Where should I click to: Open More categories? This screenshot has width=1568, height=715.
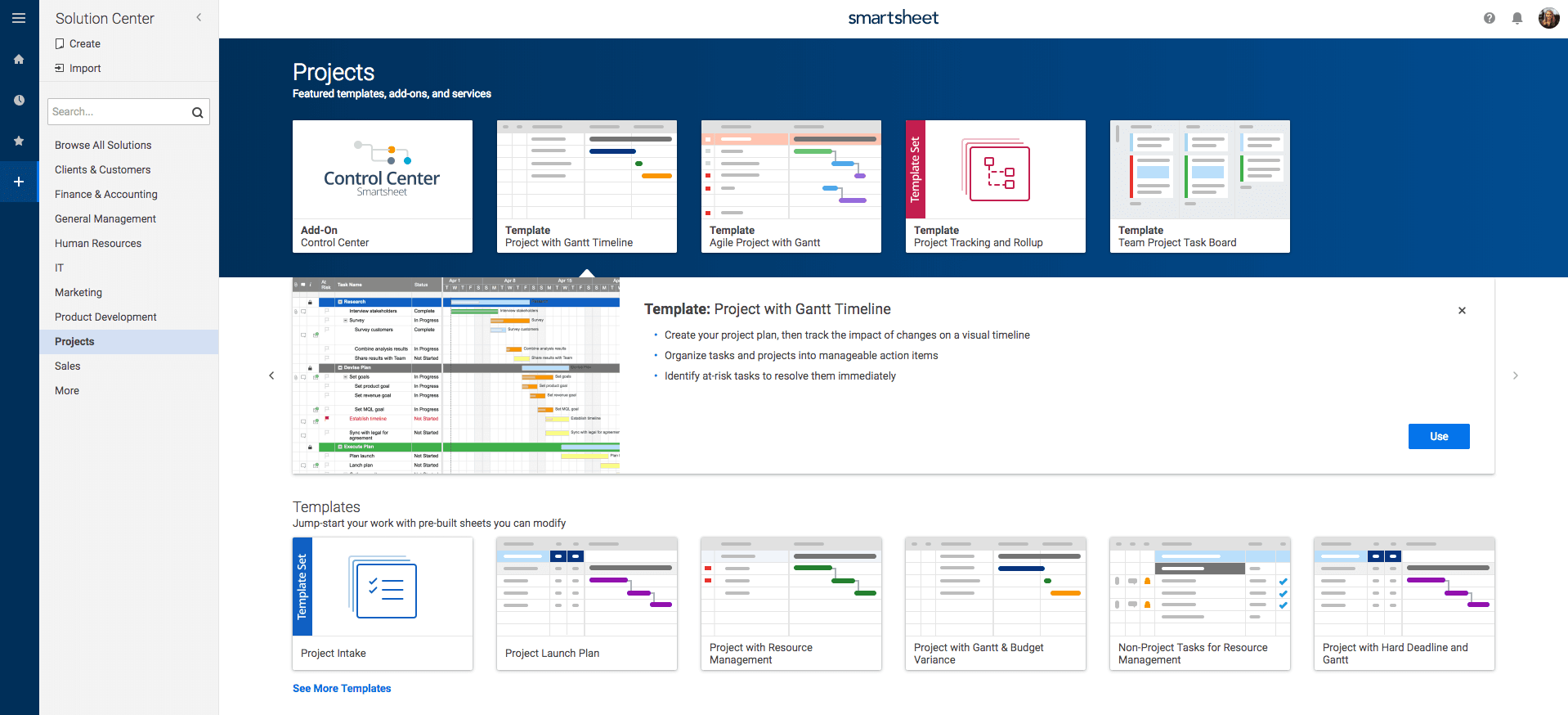point(66,390)
